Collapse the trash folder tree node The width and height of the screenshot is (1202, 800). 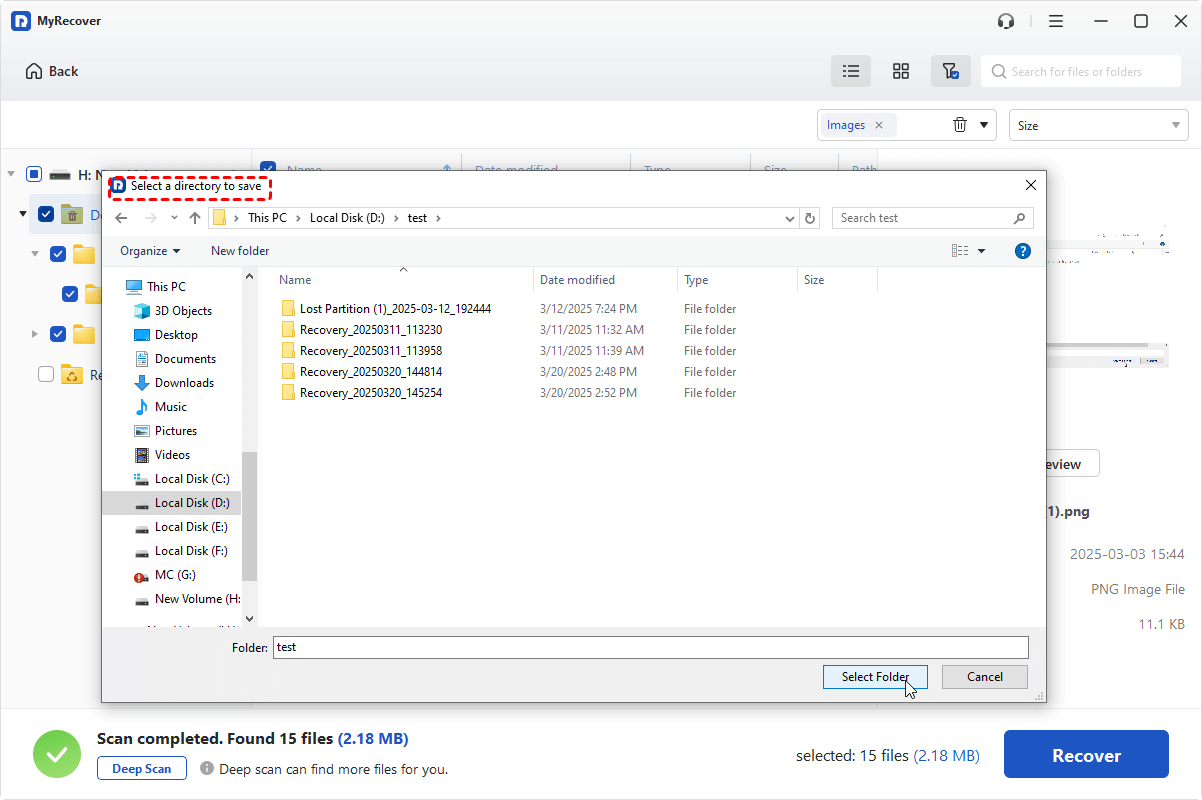tap(23, 214)
